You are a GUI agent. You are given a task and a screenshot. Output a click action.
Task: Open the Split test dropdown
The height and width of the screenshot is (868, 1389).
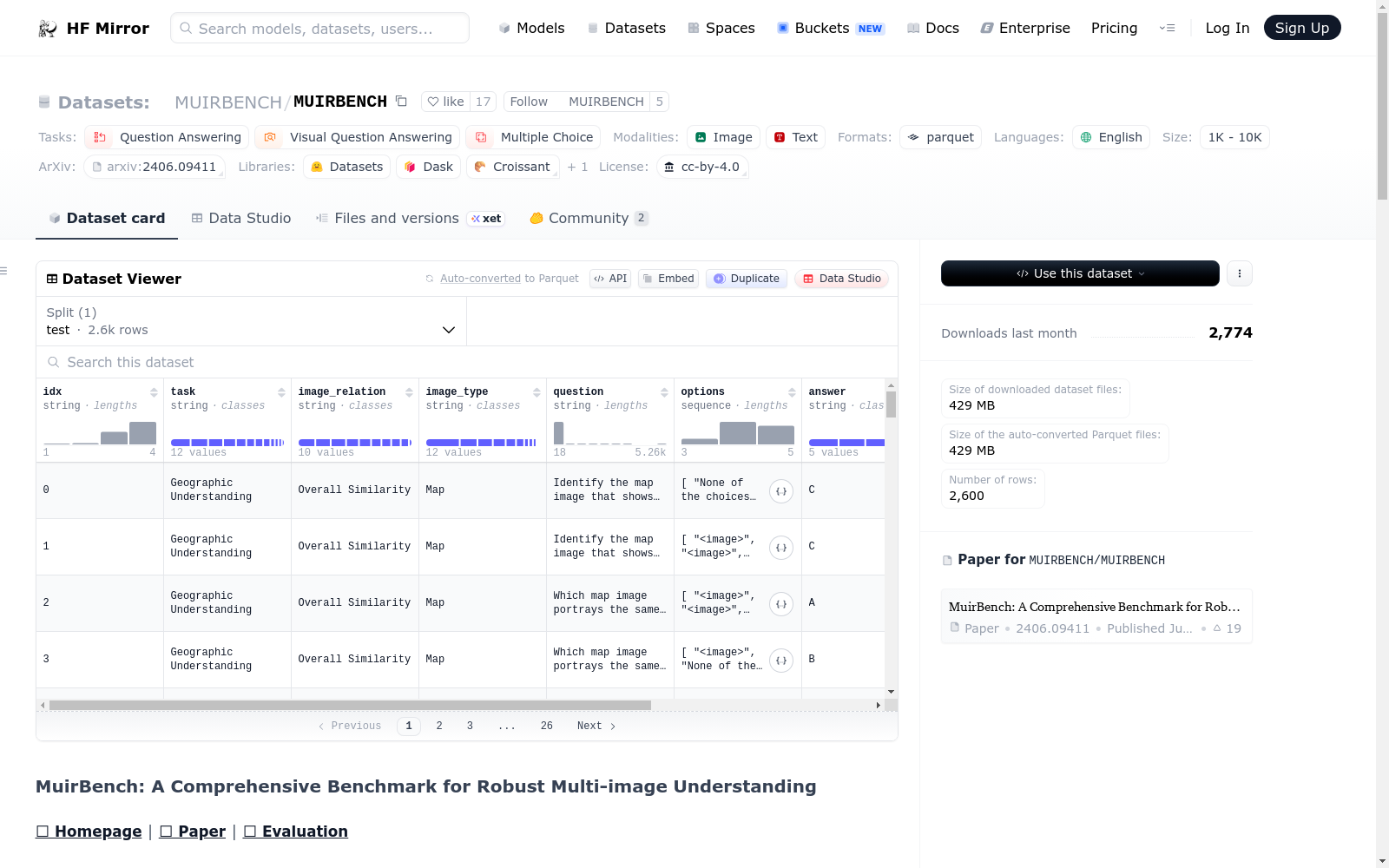(251, 321)
